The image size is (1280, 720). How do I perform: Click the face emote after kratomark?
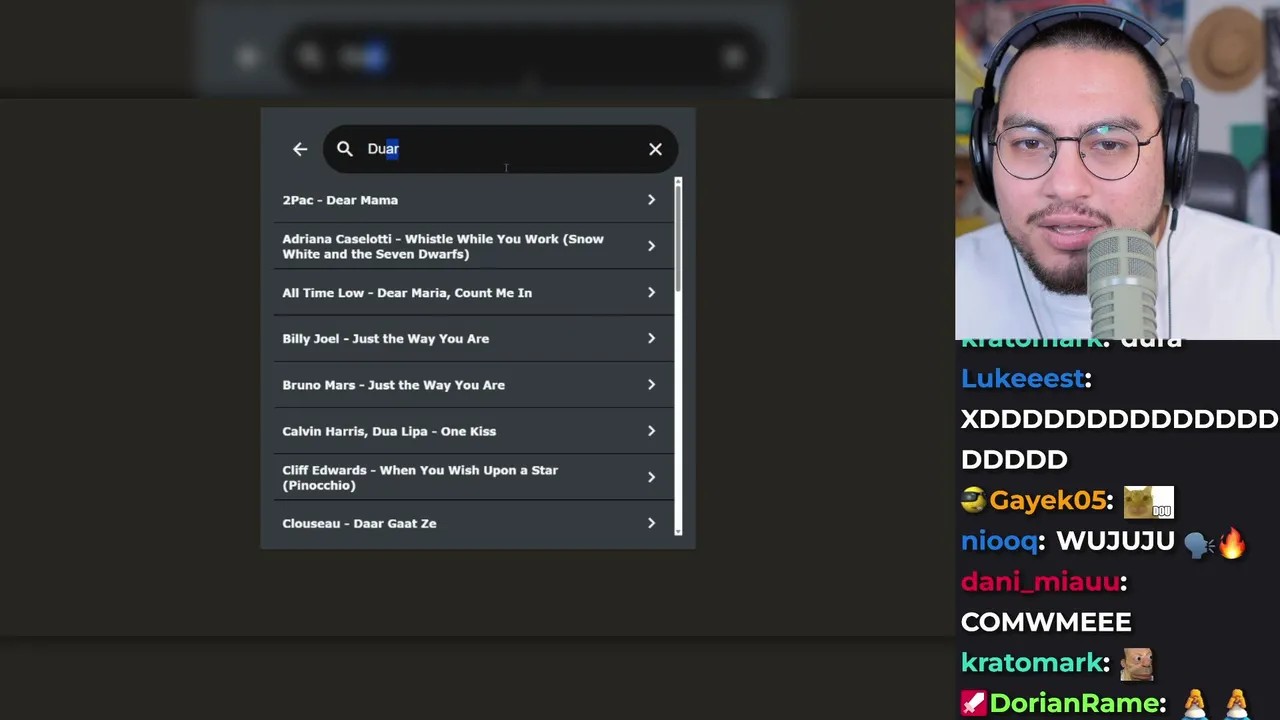coord(1136,663)
